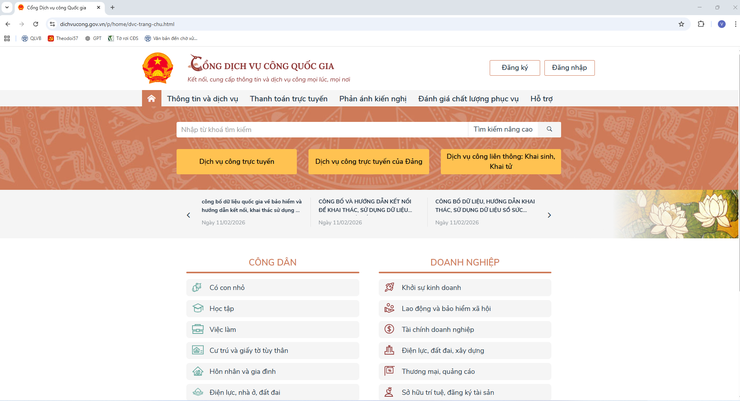Click the home icon in navigation bar
The image size is (740, 401).
pyautogui.click(x=151, y=99)
